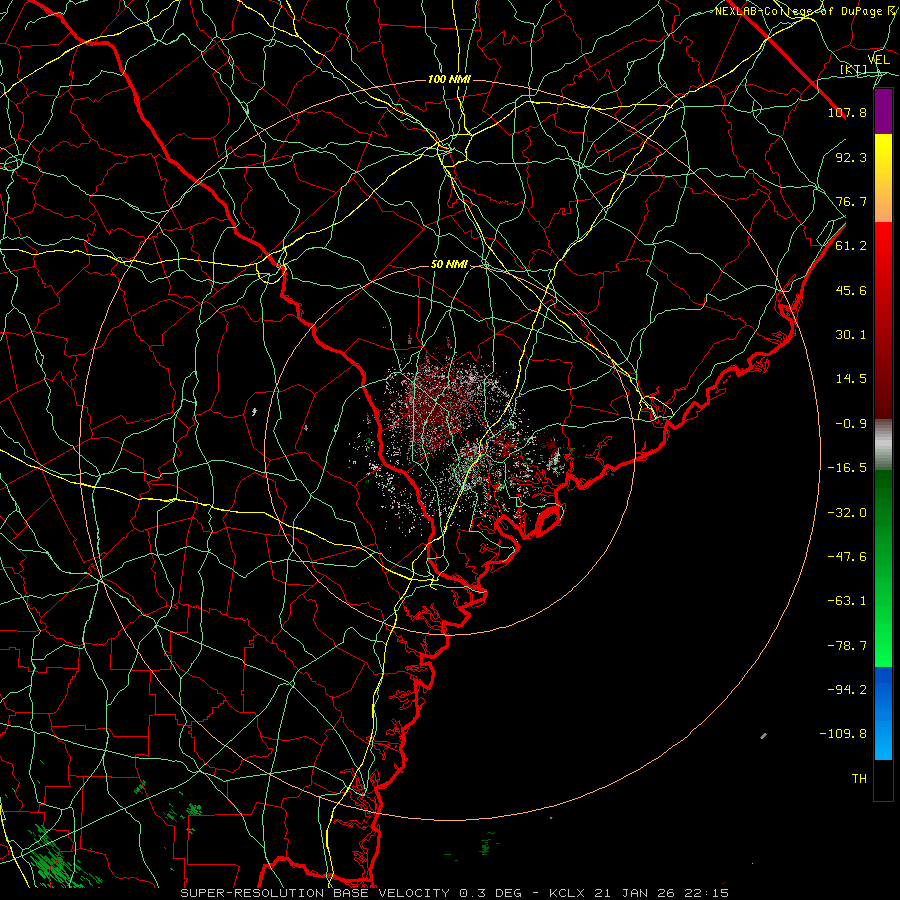Image resolution: width=900 pixels, height=900 pixels.
Task: Click the VEL legend title
Action: [878, 59]
